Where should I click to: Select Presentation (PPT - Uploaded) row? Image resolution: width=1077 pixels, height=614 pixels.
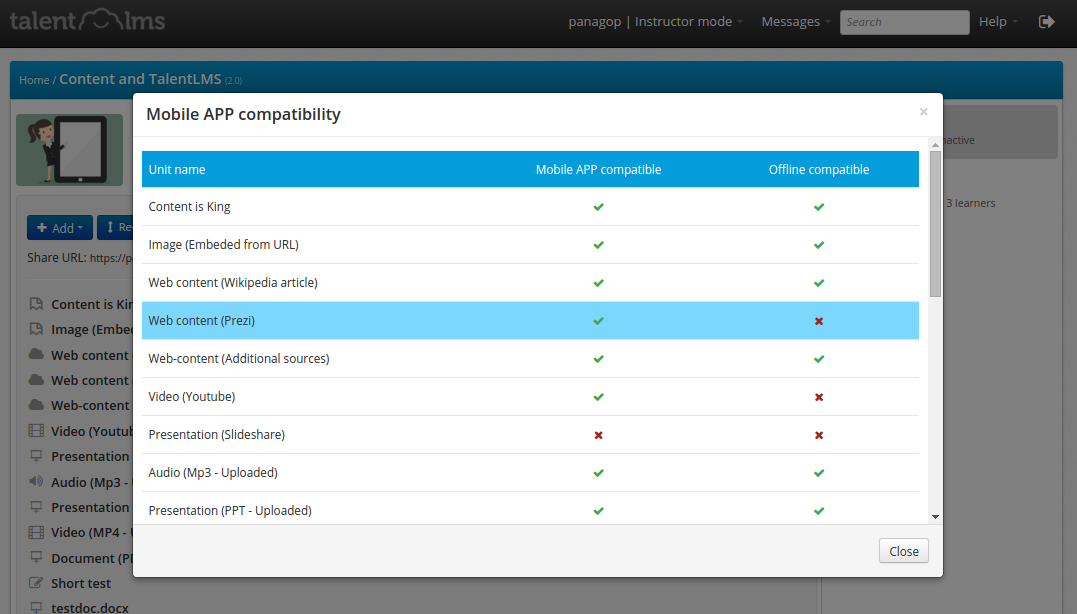click(530, 510)
